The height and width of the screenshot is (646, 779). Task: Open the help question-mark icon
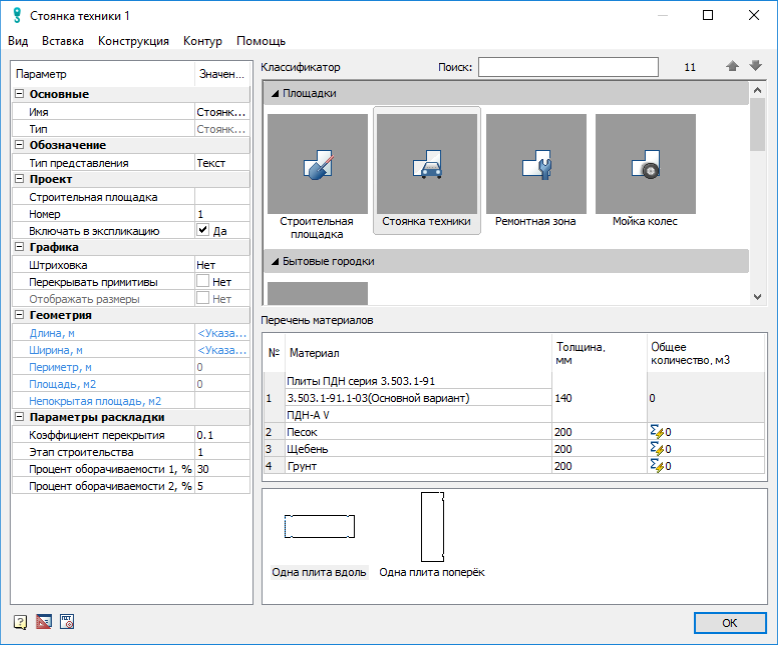[x=20, y=622]
